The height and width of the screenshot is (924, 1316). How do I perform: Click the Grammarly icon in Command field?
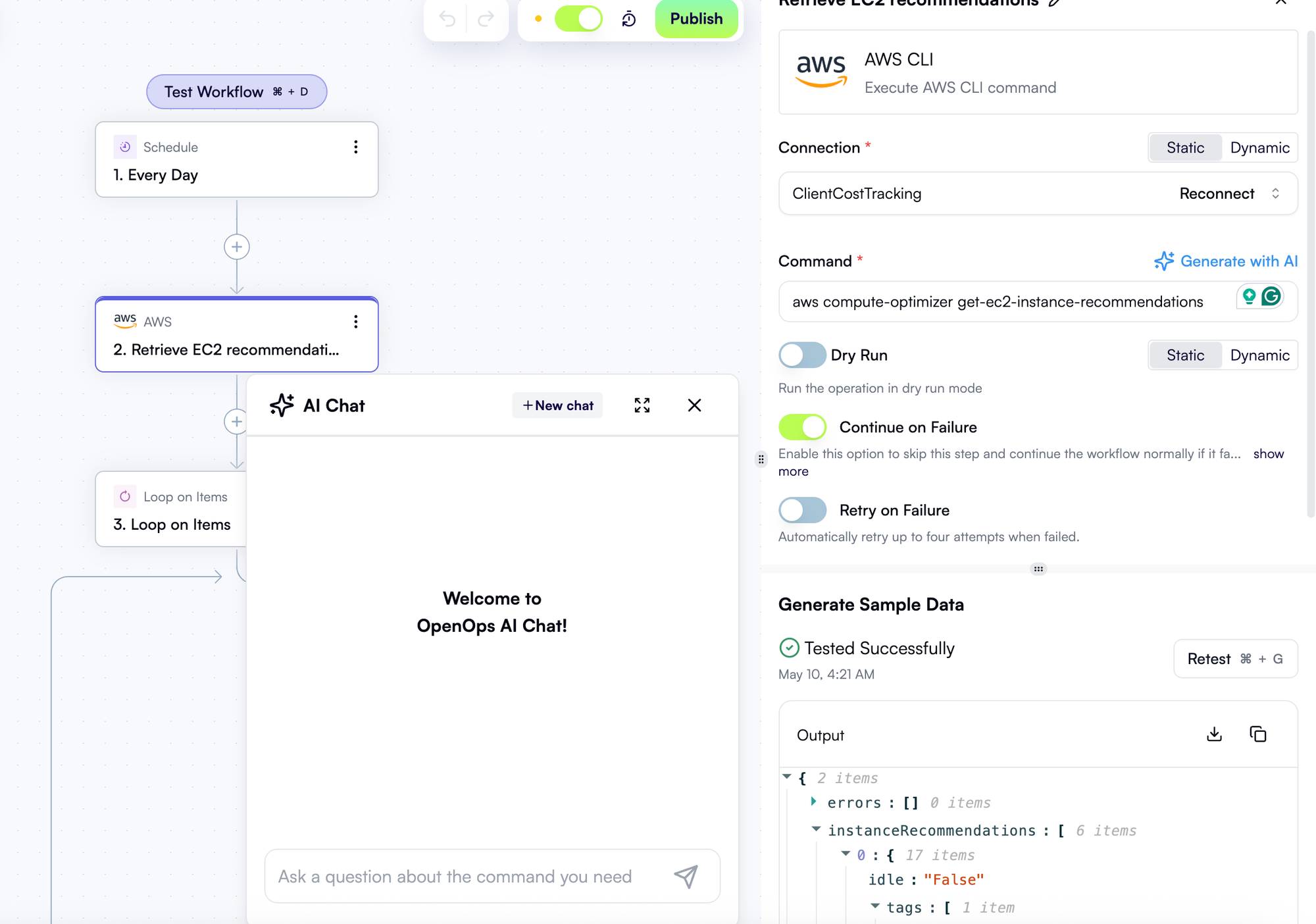[1271, 297]
